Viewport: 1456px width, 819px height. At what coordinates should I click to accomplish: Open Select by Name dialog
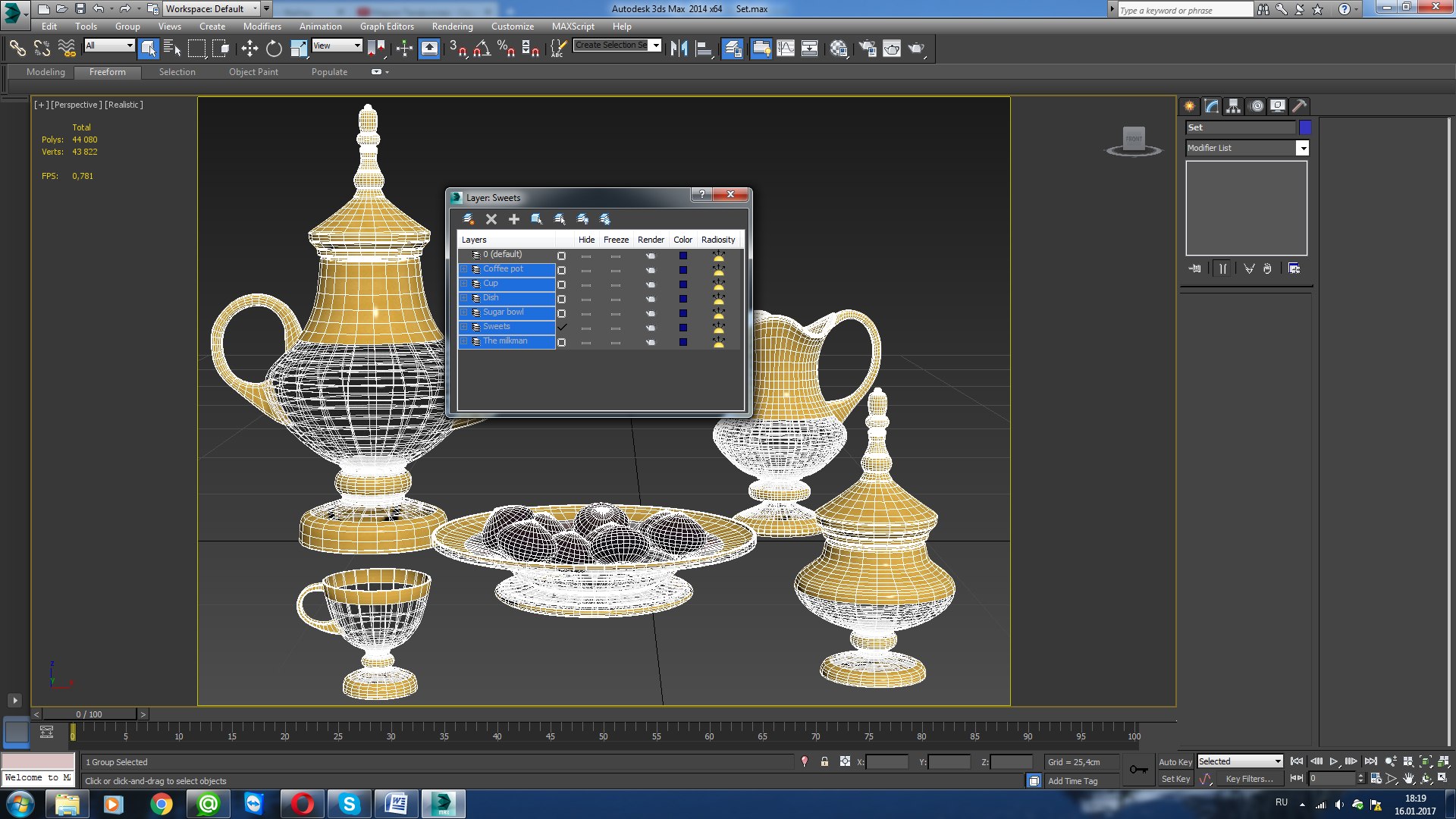click(x=172, y=49)
